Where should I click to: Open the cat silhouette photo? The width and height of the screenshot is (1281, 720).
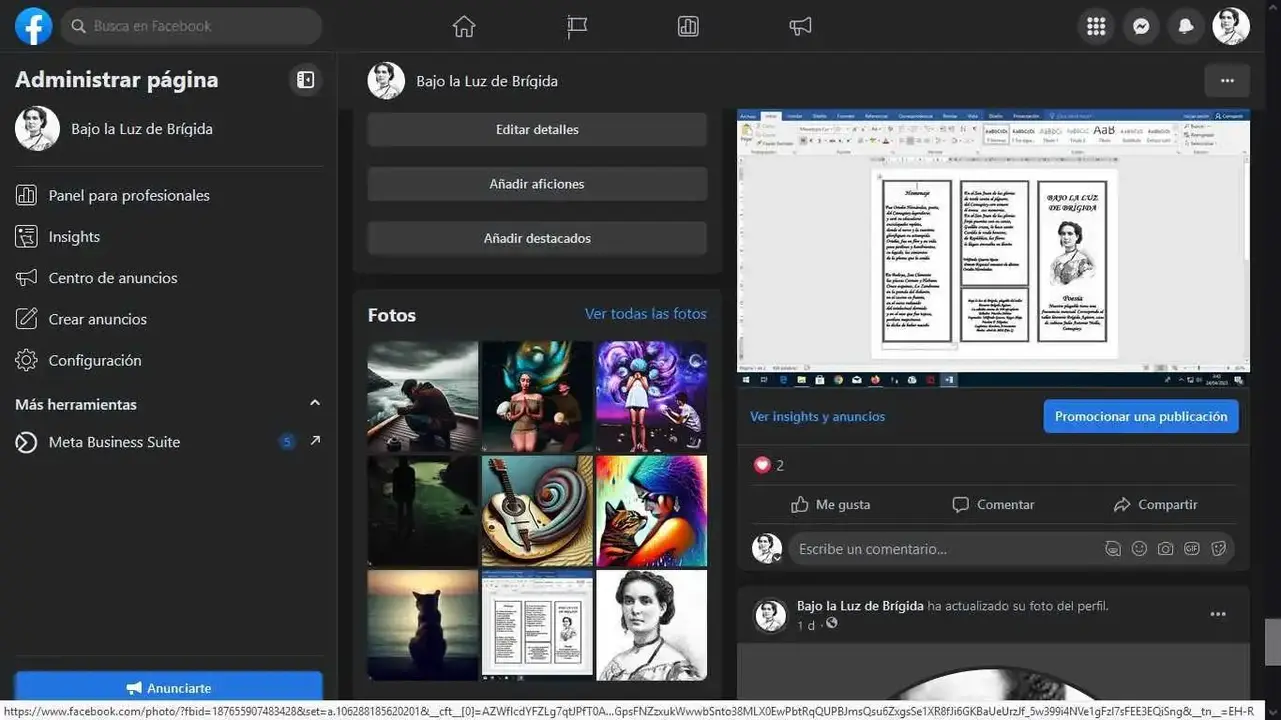point(423,625)
